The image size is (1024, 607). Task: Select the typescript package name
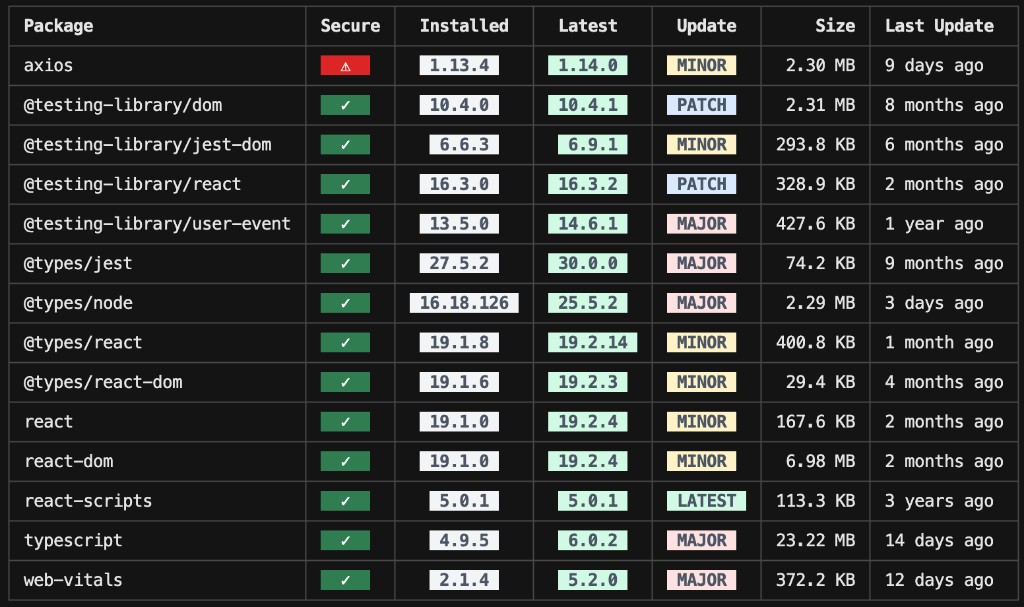coord(73,540)
